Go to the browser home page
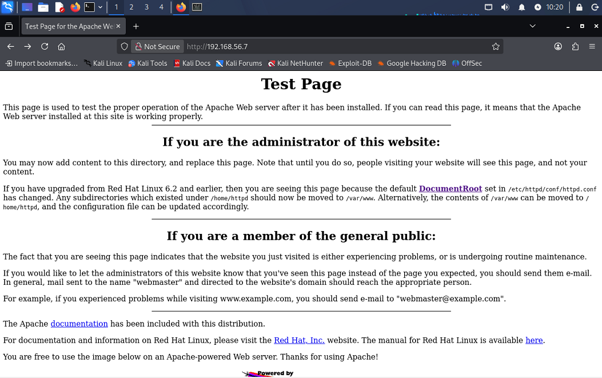602x378 pixels. click(61, 46)
